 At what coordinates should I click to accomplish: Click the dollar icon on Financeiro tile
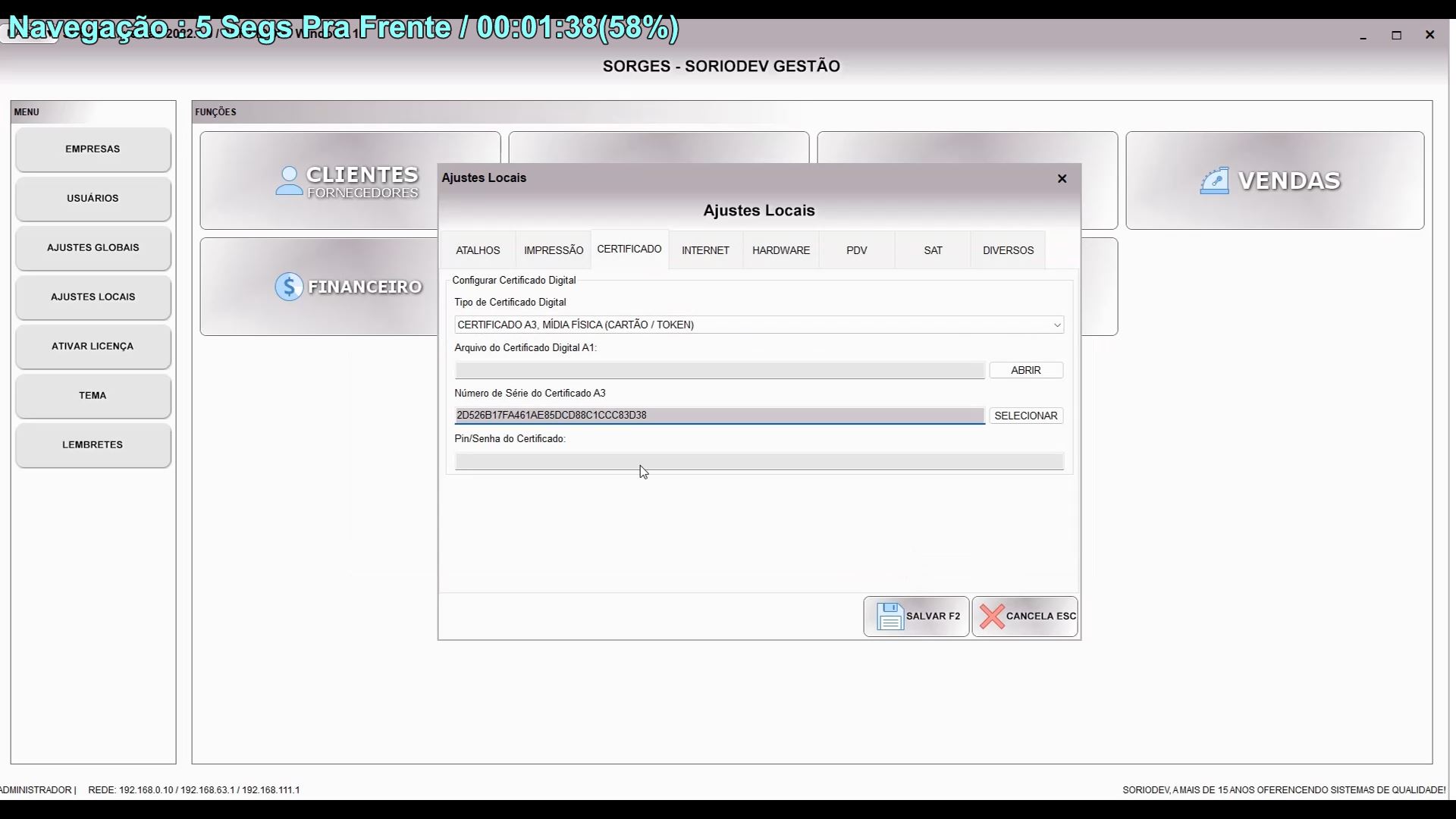click(x=289, y=287)
